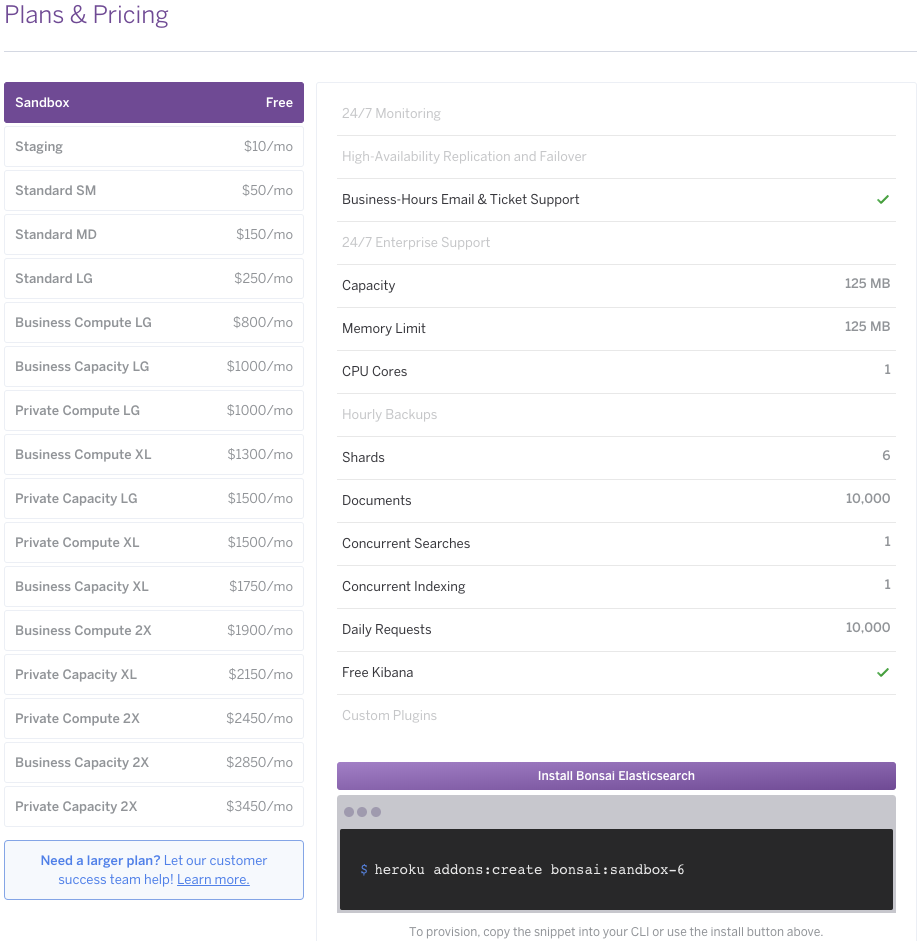Click the Custom Plugins feature row
Viewport: 921px width, 941px height.
[616, 715]
